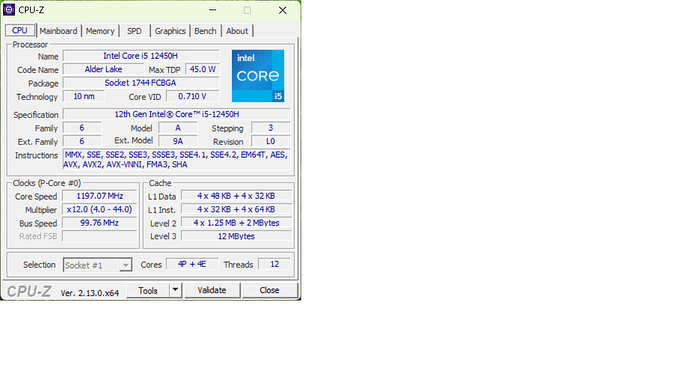Open the Tools dropdown arrow
The image size is (690, 388).
(175, 290)
